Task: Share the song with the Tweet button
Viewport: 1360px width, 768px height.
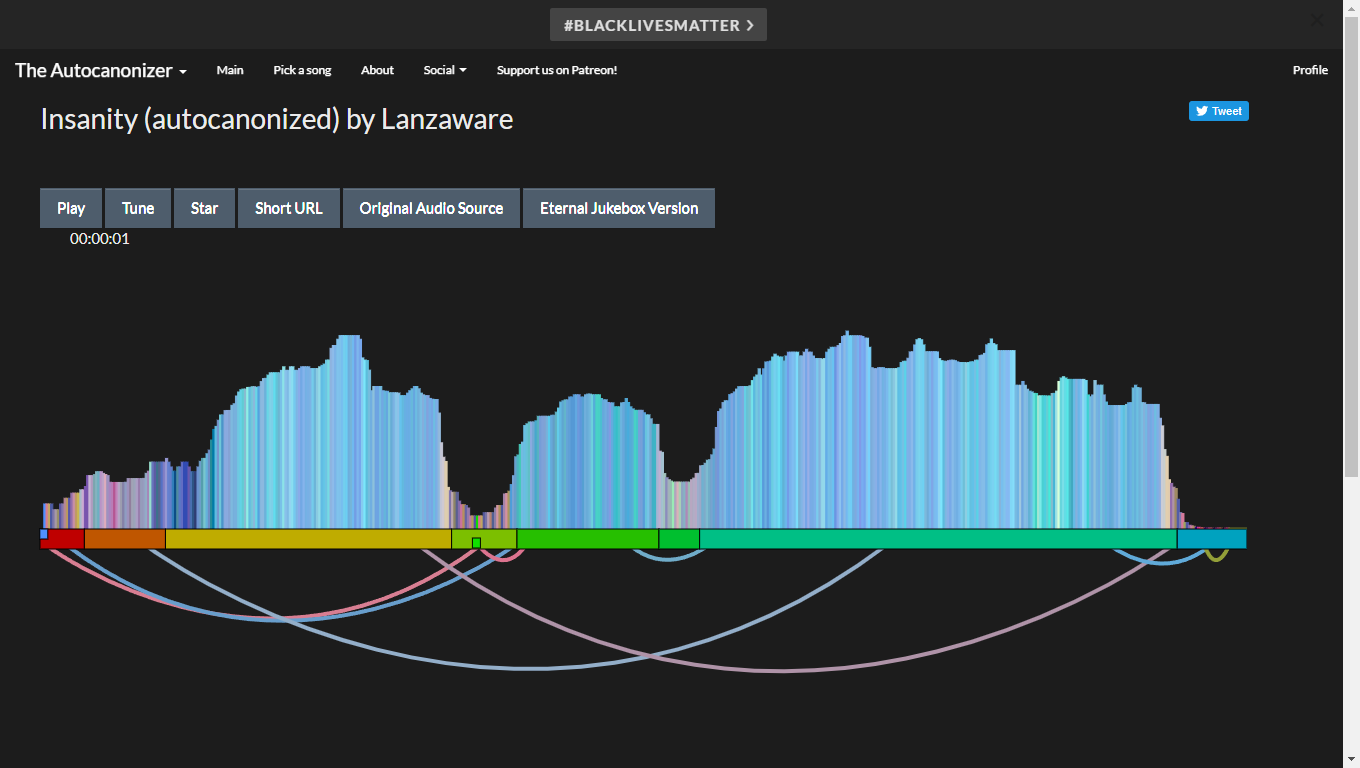Action: (x=1219, y=111)
